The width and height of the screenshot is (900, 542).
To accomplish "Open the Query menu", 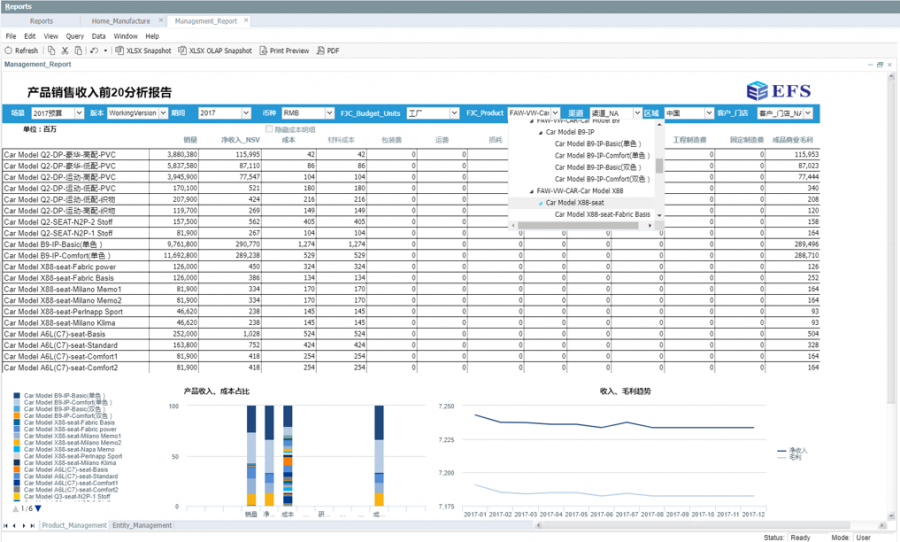I will (x=75, y=36).
